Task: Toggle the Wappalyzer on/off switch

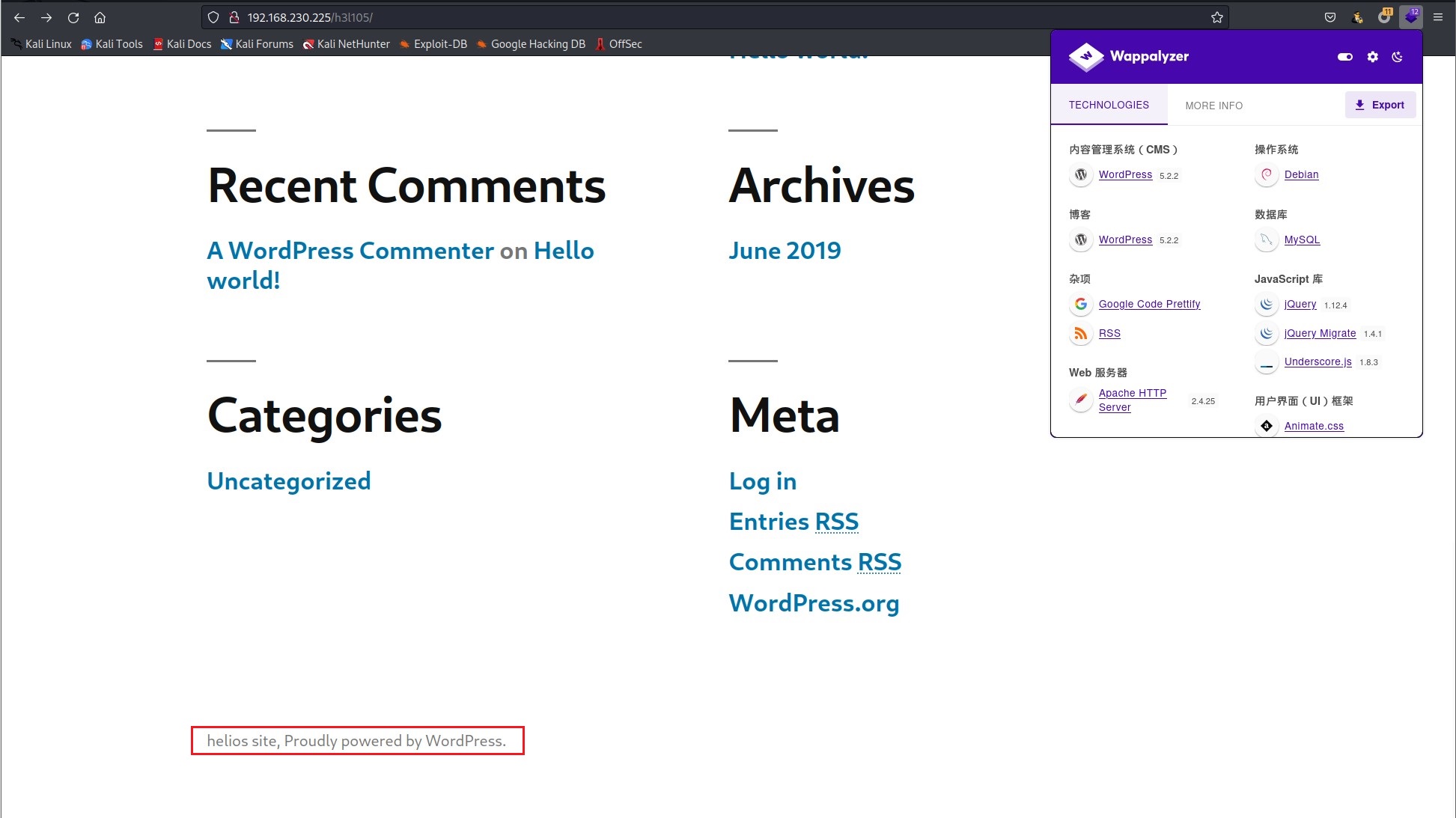Action: [1345, 57]
